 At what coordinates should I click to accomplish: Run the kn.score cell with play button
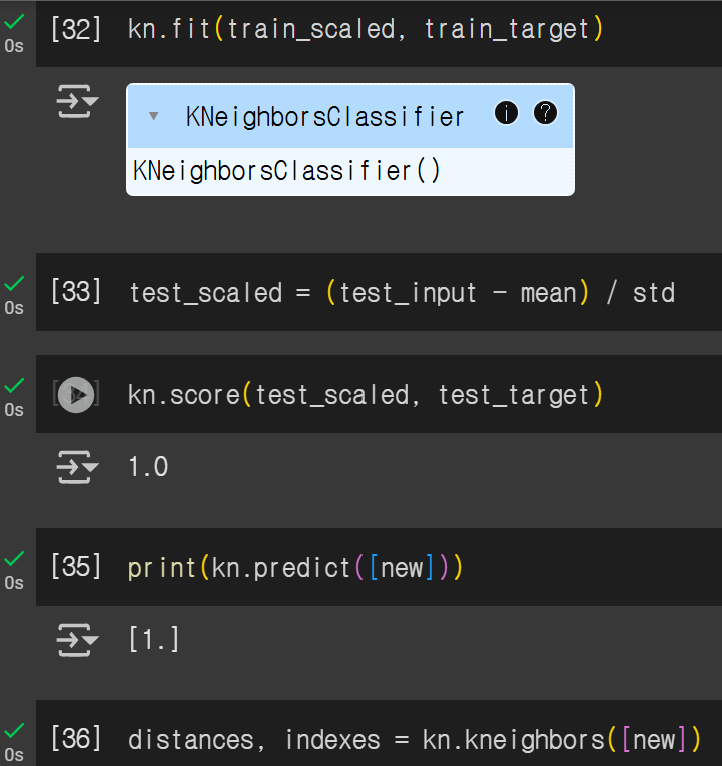point(76,395)
